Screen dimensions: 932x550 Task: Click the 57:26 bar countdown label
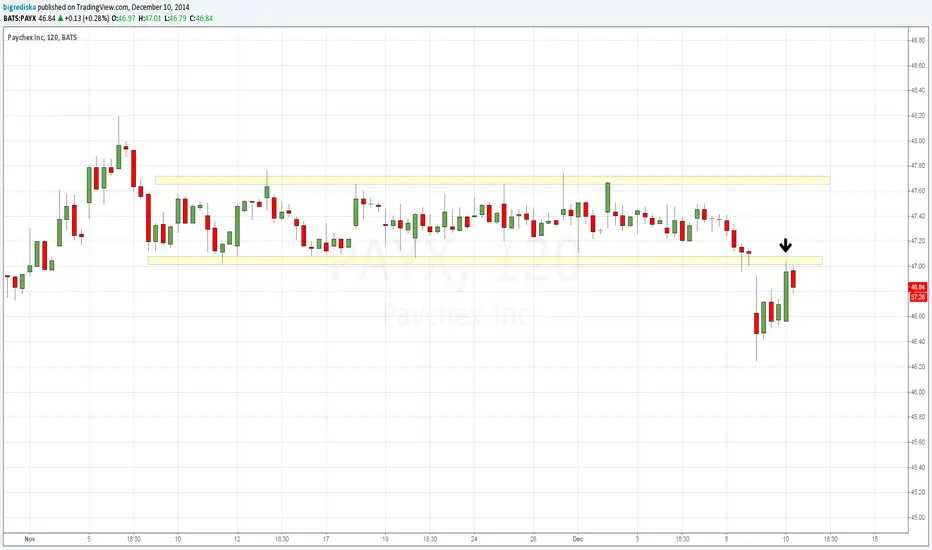coord(918,297)
